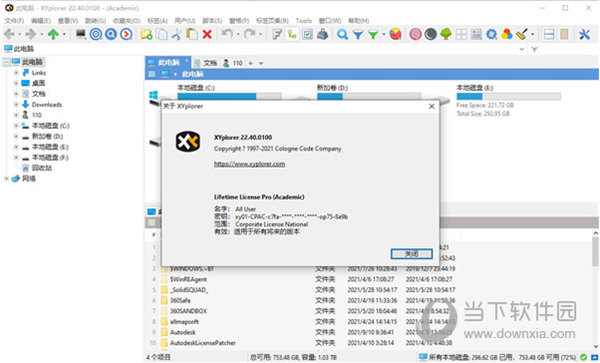The width and height of the screenshot is (600, 363).
Task: Click the Redo toolbar icon
Action: (249, 34)
